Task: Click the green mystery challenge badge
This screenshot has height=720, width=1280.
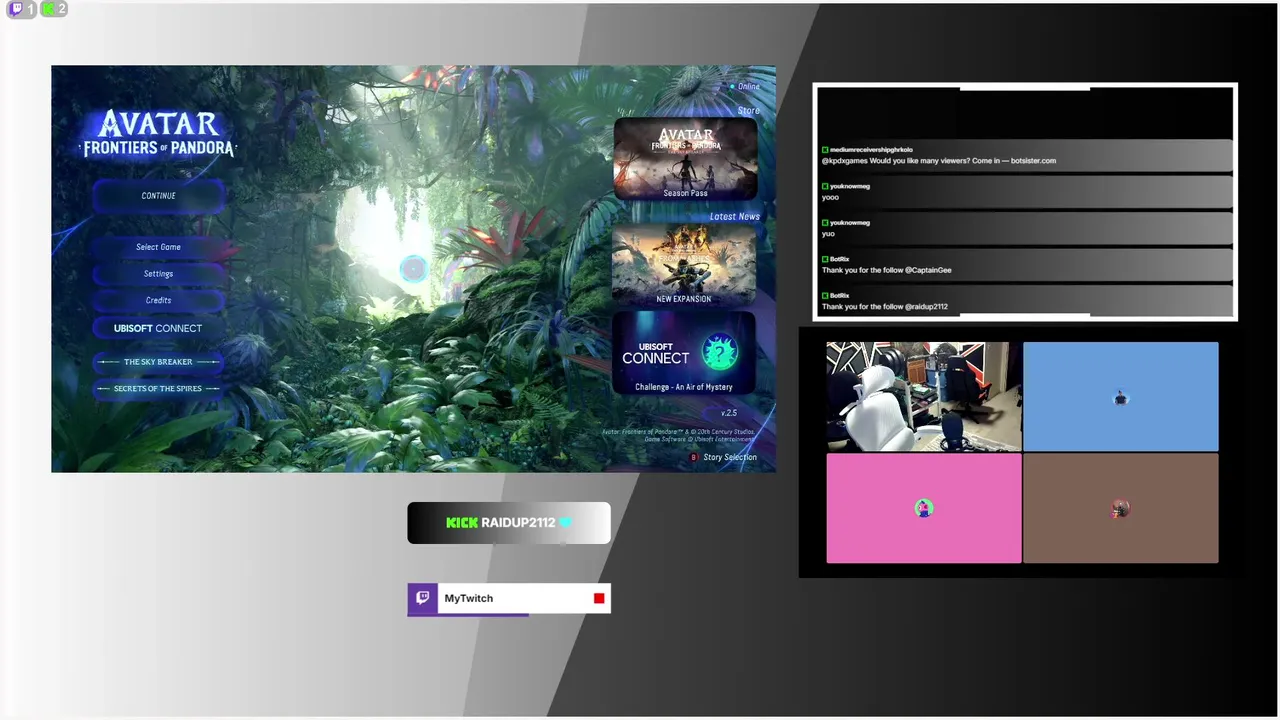Action: coord(719,352)
